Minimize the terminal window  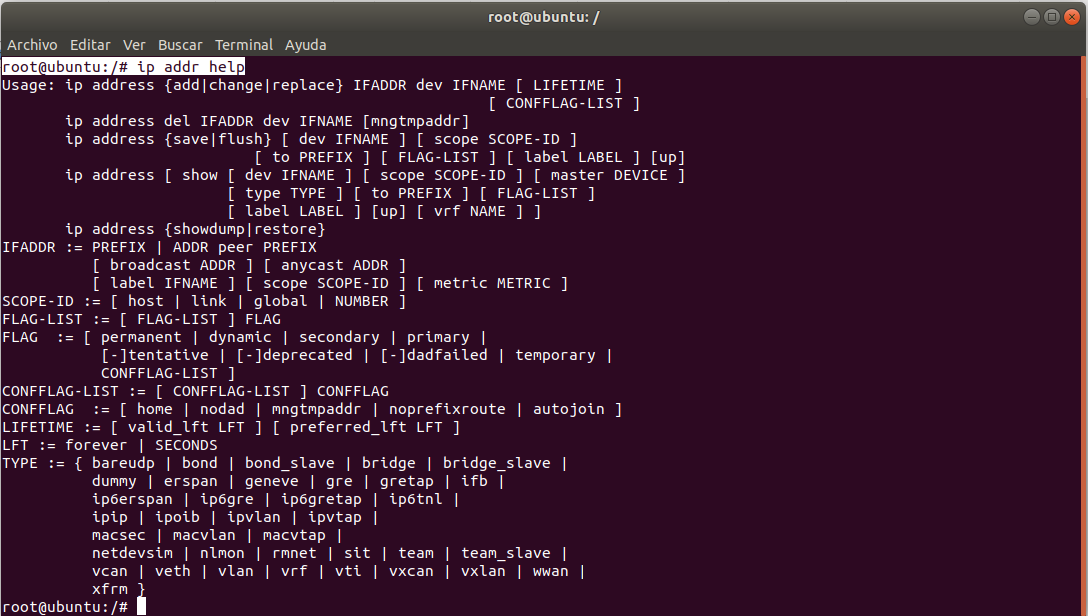click(x=1033, y=17)
